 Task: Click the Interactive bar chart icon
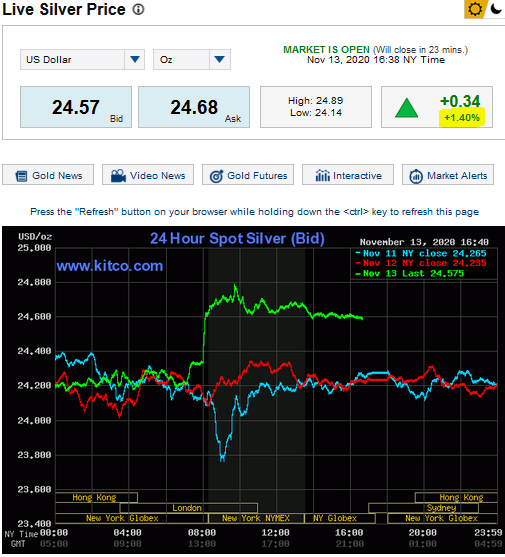[322, 175]
